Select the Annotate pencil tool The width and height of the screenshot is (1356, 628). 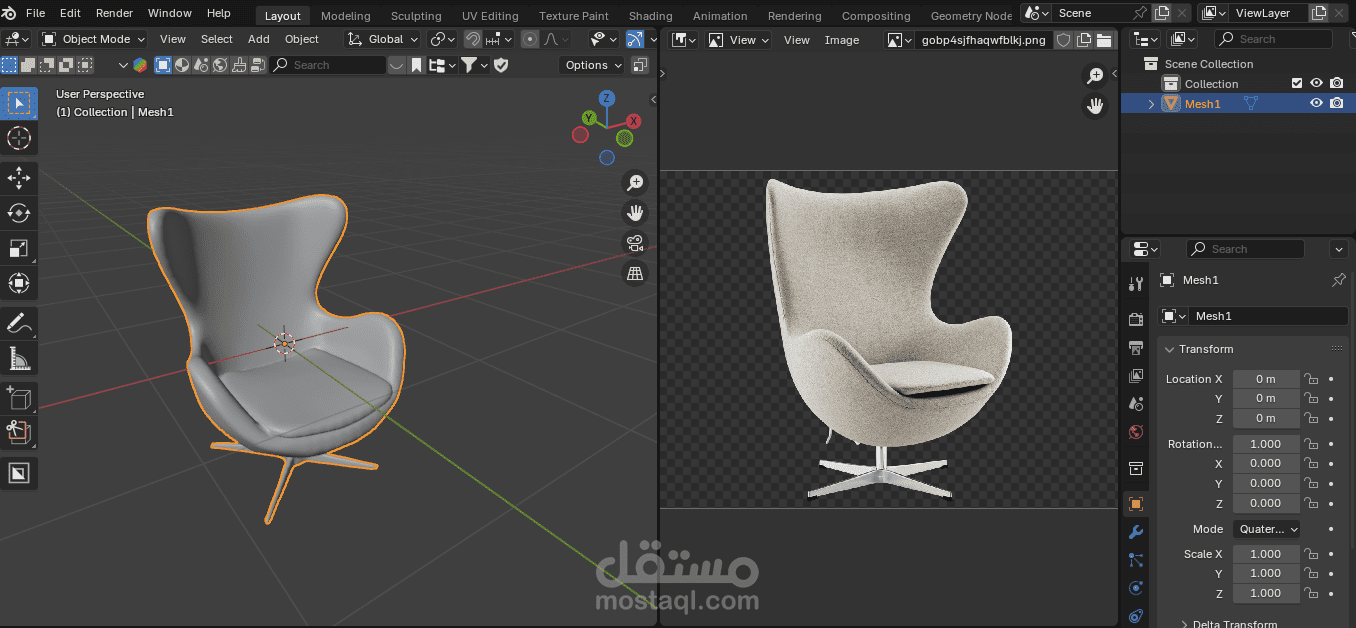(x=19, y=323)
